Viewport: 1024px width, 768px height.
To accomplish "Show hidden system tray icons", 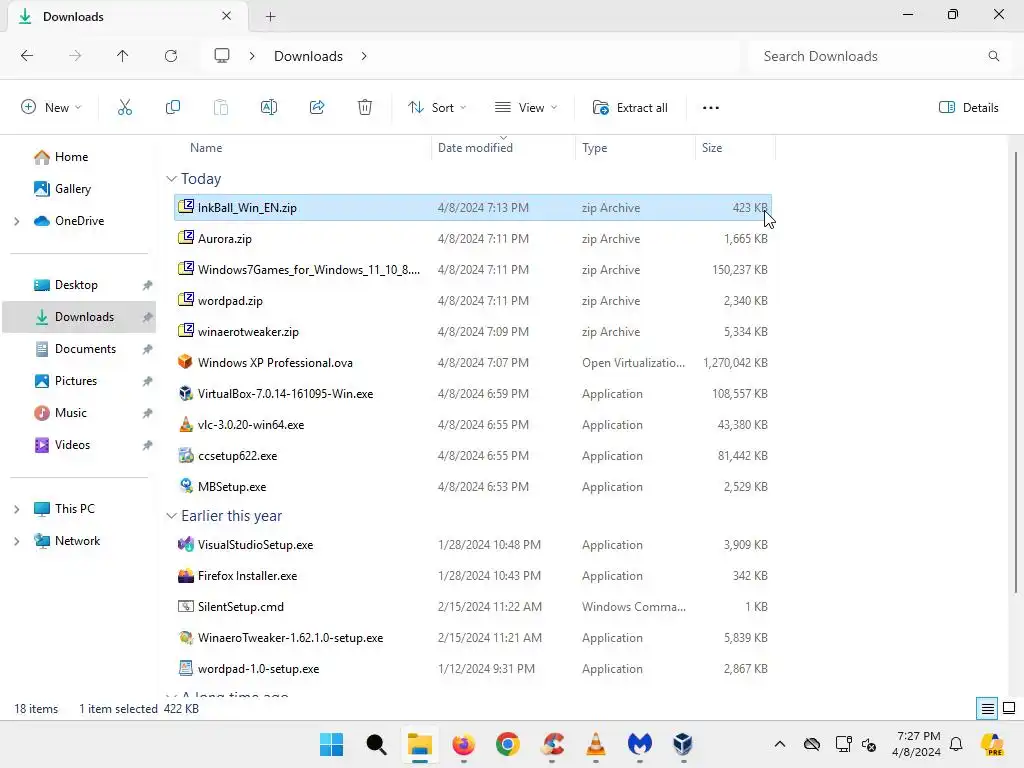I will [780, 744].
